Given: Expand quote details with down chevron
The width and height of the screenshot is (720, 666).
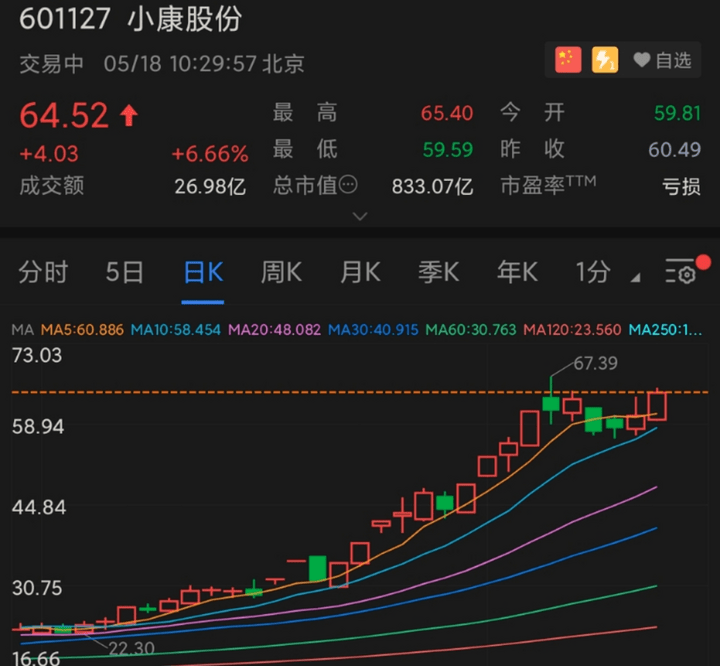Looking at the screenshot, I should 360,216.
